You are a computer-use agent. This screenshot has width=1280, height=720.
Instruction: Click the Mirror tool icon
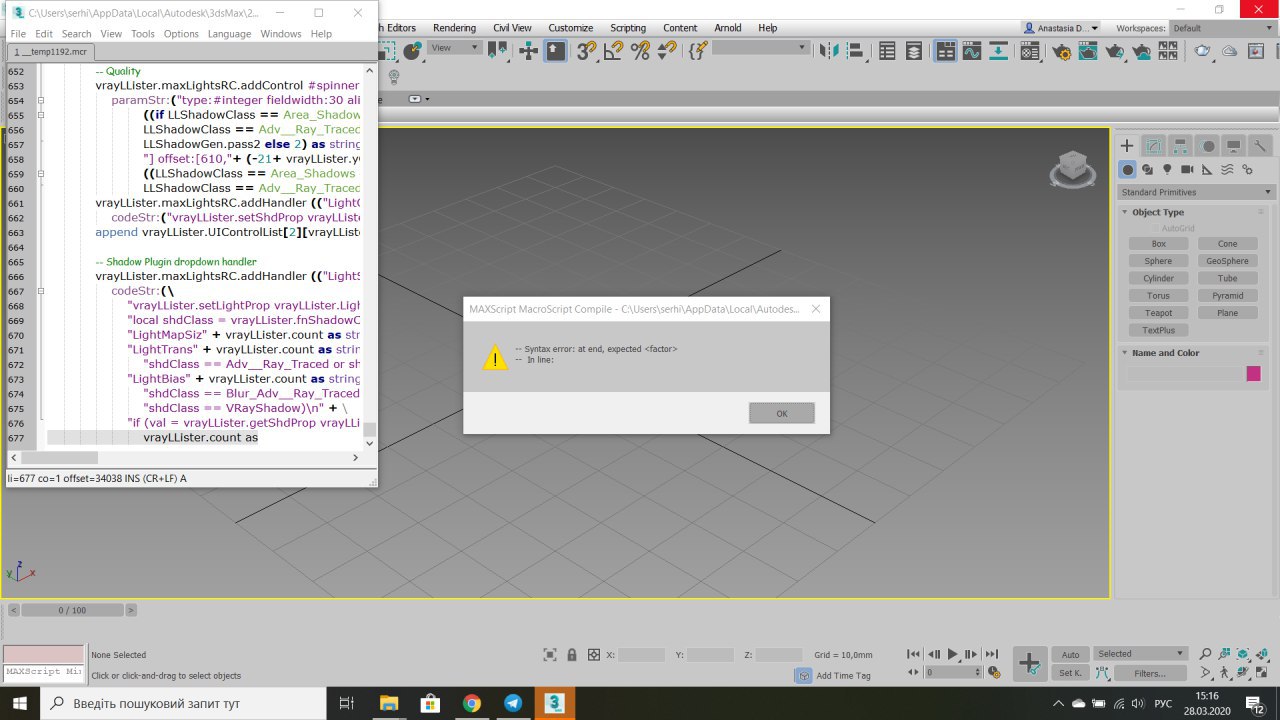coord(829,50)
